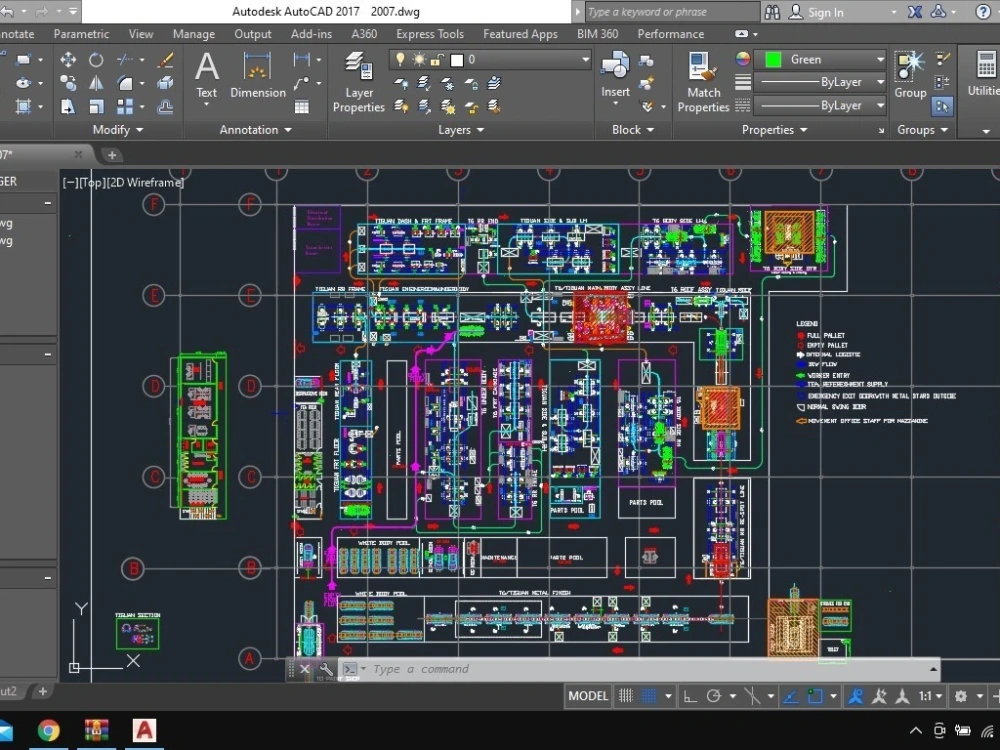The width and height of the screenshot is (1000, 750).
Task: Click the MODEL space button
Action: pyautogui.click(x=588, y=696)
